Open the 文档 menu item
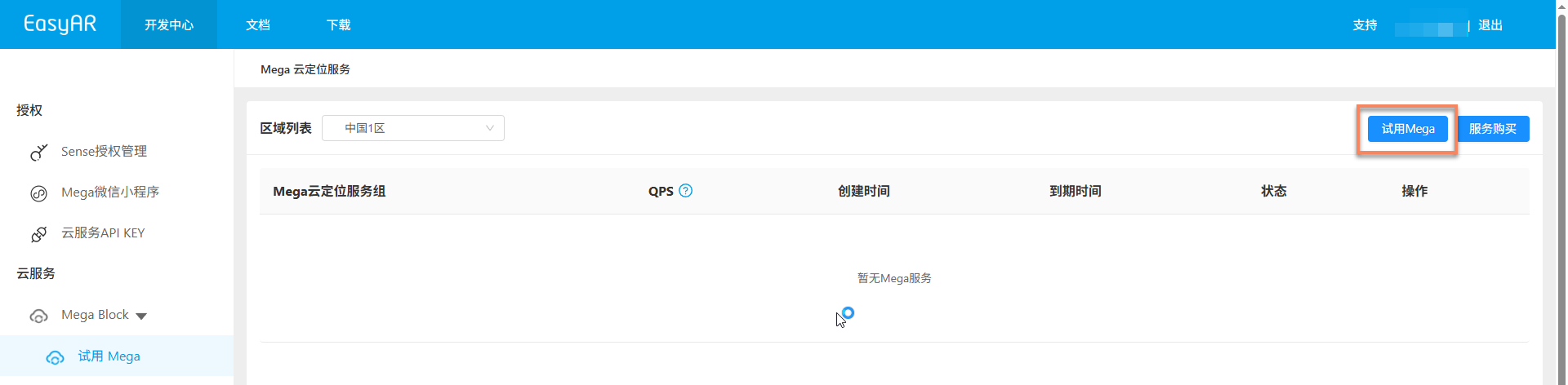1568x385 pixels. (x=258, y=24)
